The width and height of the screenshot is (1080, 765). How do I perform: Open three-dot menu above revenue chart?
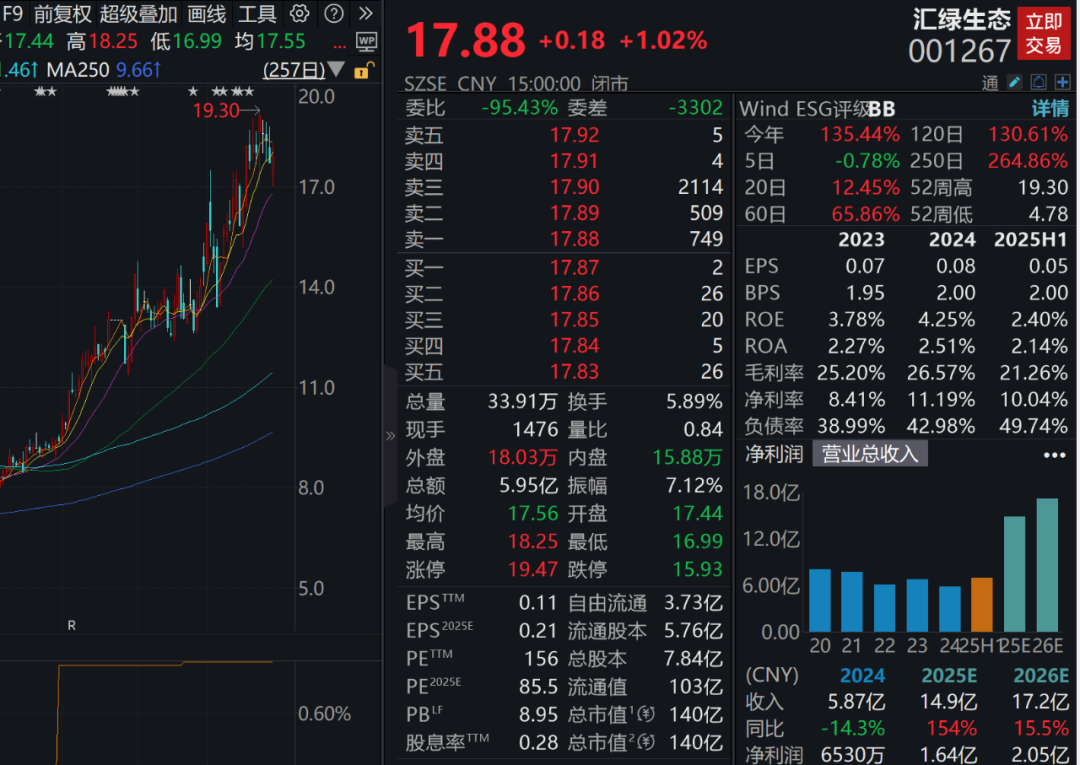pyautogui.click(x=1054, y=455)
